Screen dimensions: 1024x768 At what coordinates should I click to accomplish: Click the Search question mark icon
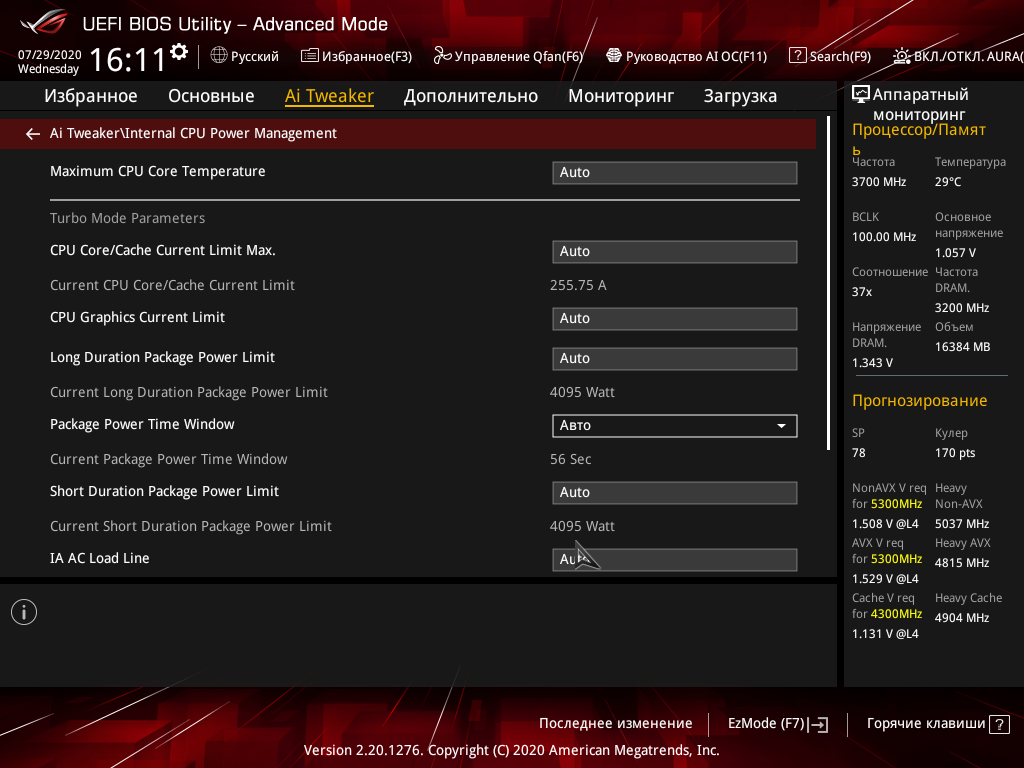tap(797, 56)
